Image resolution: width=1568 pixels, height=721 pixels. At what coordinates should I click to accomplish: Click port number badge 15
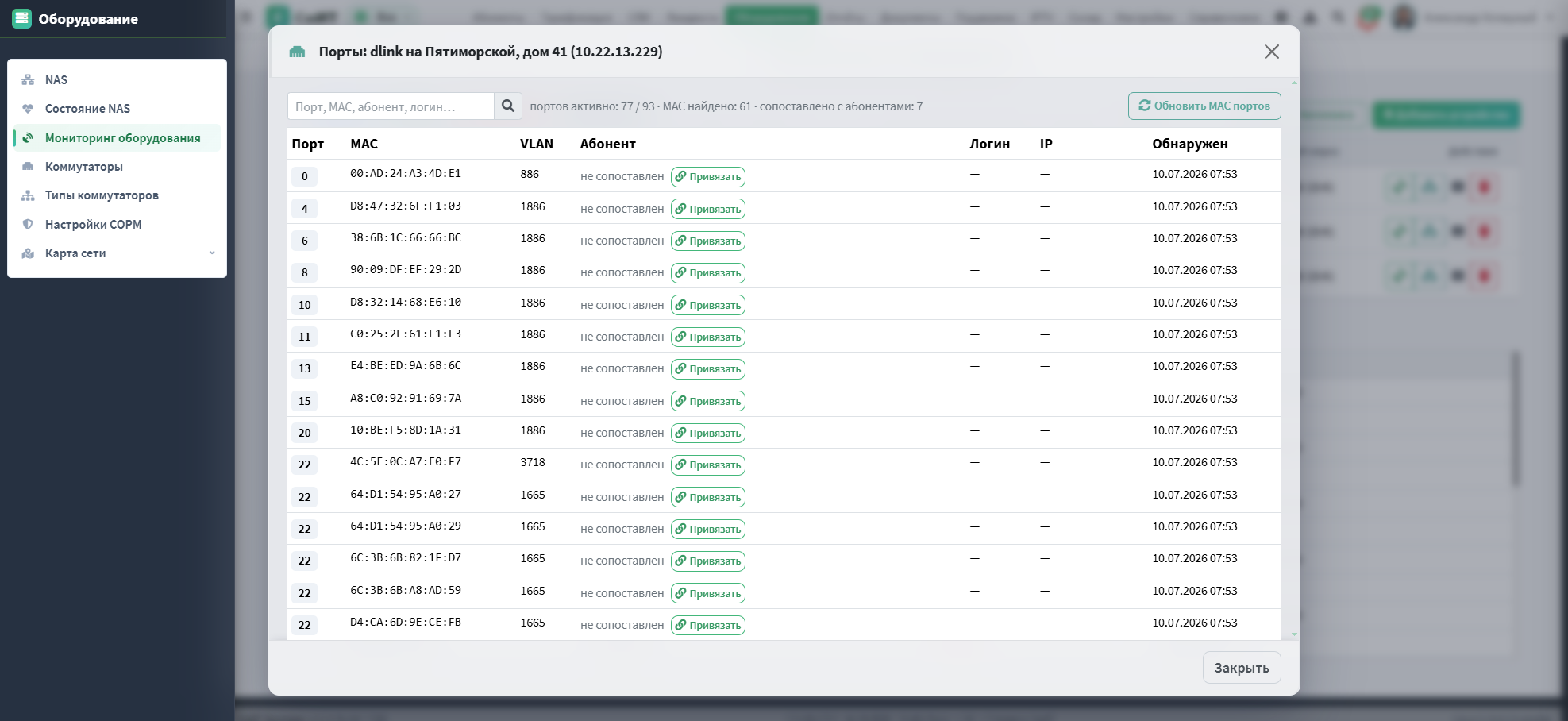coord(305,401)
